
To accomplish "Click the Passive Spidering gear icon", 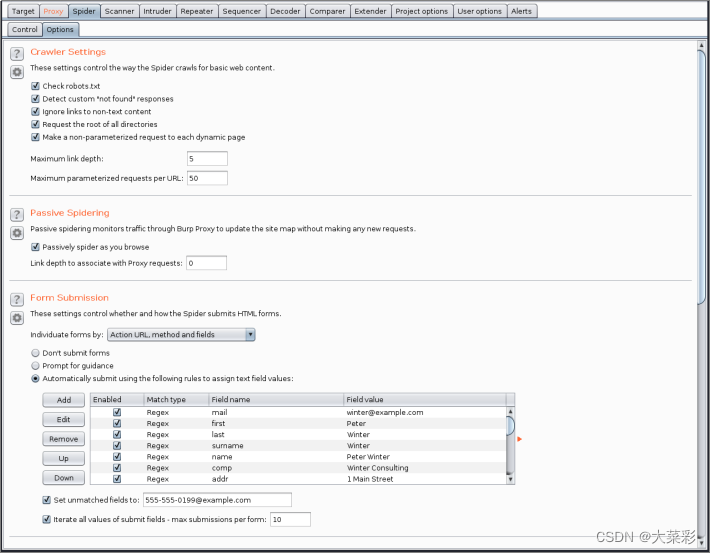I will coord(17,233).
